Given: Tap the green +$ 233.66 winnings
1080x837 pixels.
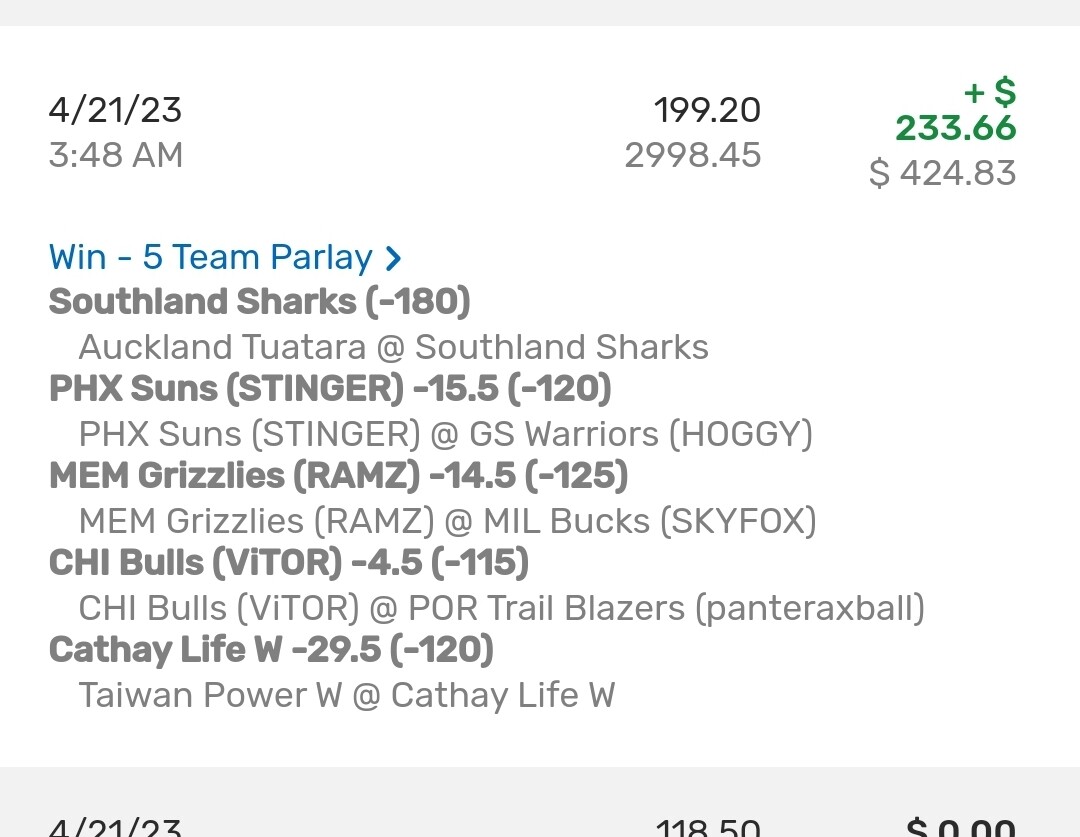Looking at the screenshot, I should point(956,112).
